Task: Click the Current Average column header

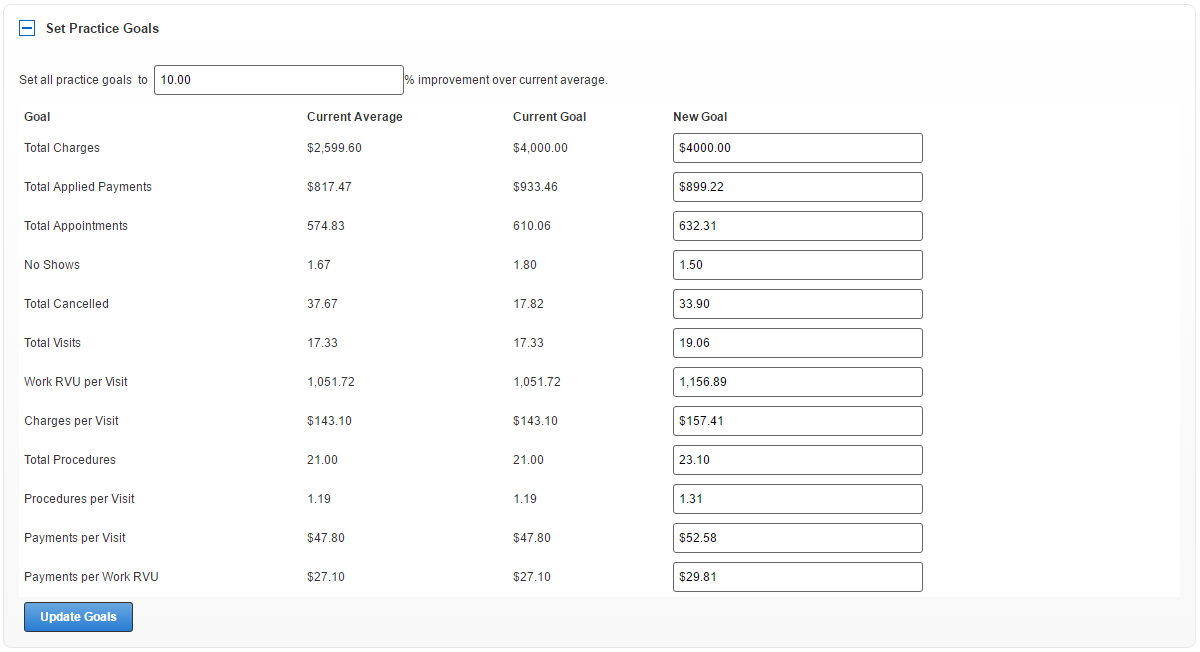Action: [x=354, y=117]
